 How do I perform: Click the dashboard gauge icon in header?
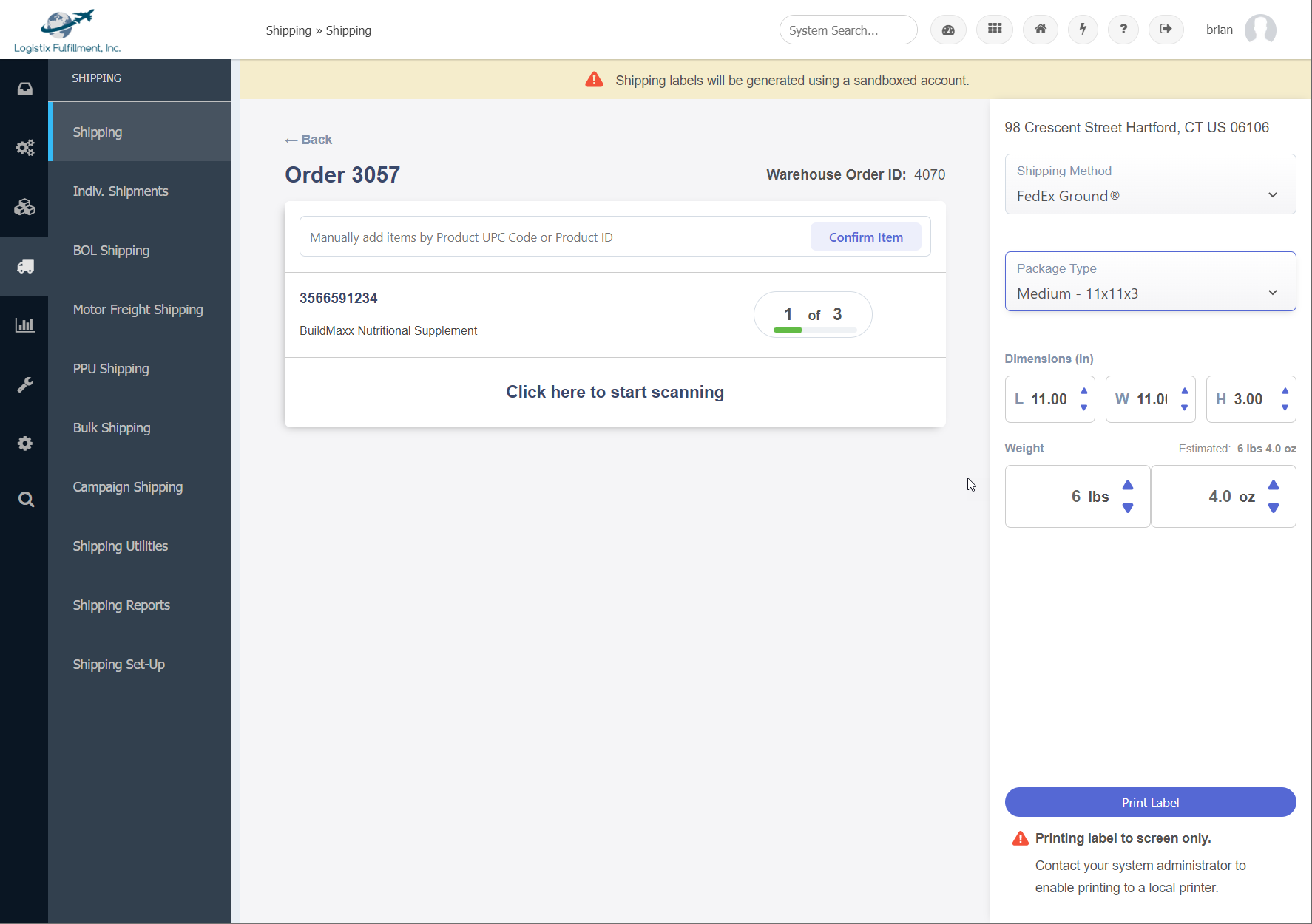[x=948, y=30]
